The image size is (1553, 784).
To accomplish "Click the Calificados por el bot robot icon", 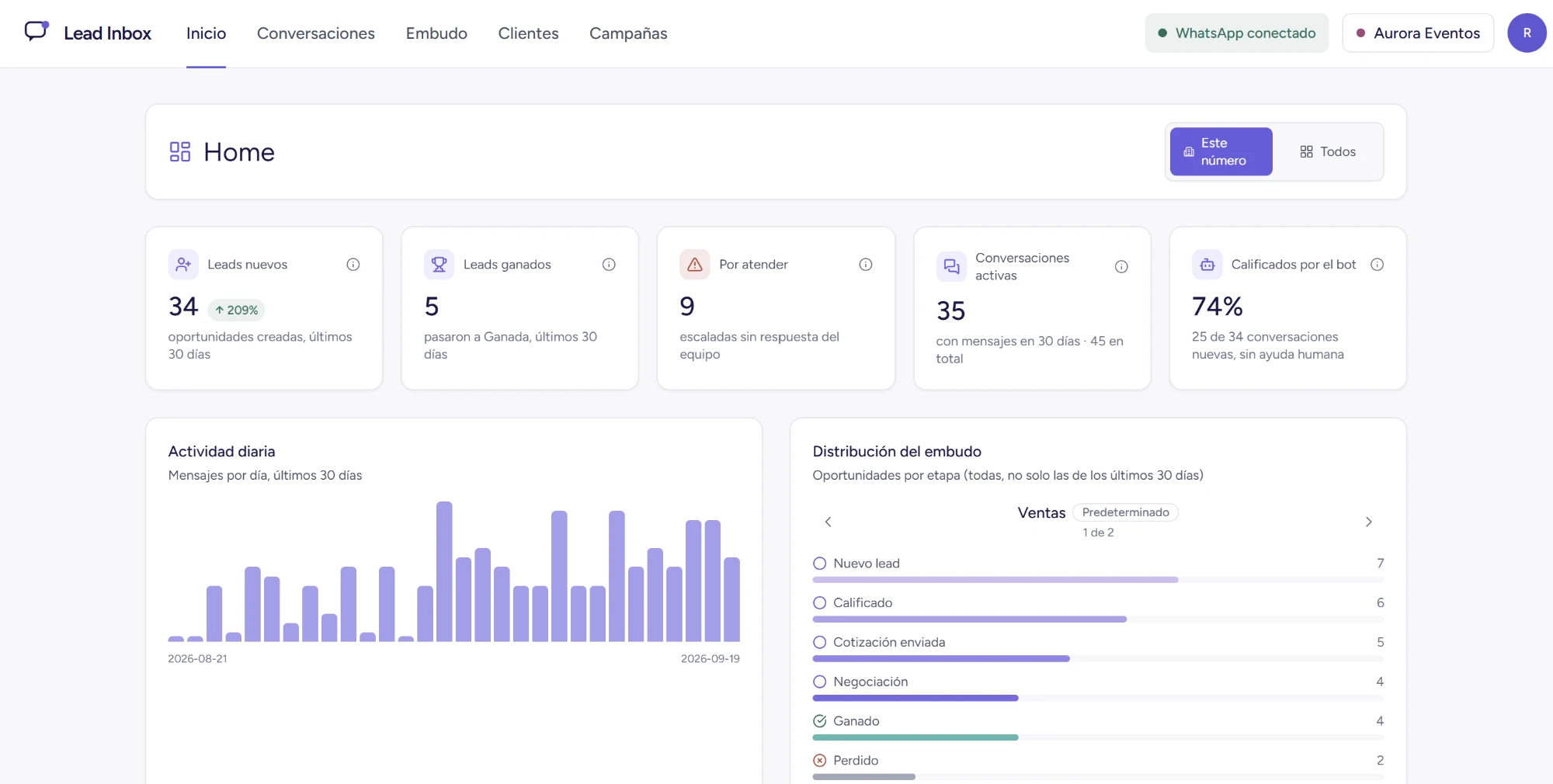I will pos(1207,265).
